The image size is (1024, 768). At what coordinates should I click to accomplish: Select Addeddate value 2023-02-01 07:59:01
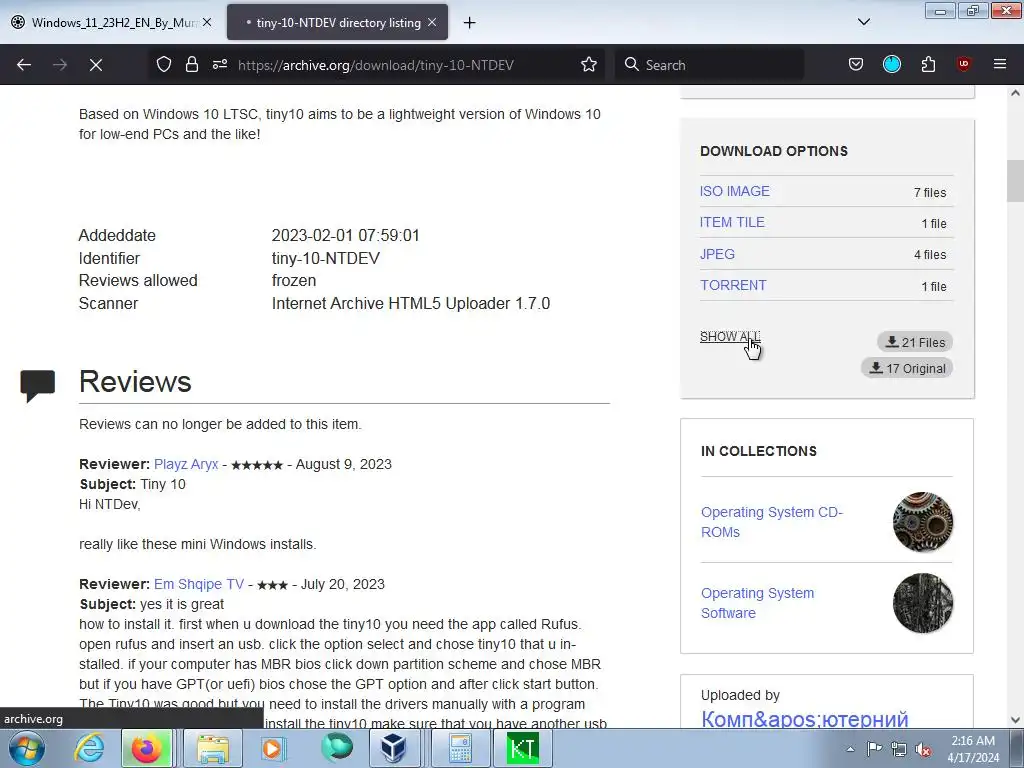(345, 235)
